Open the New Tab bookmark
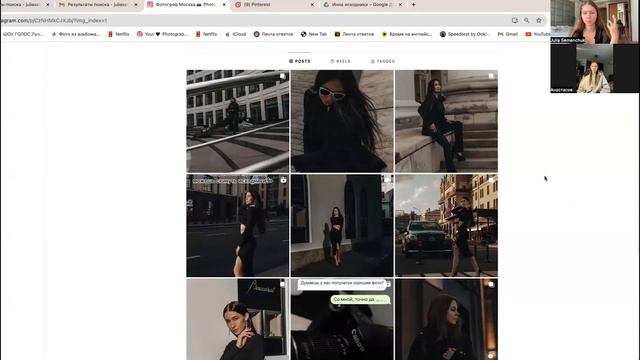 (314, 34)
